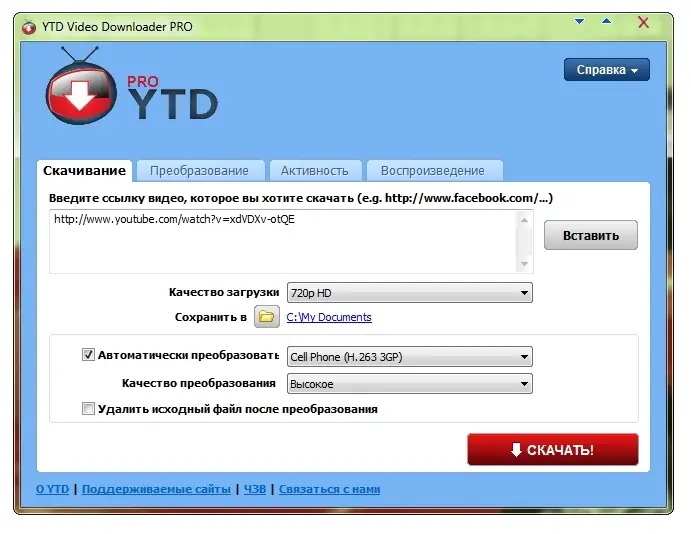Click the Качество загрузки label
The image size is (691, 534).
click(x=224, y=293)
